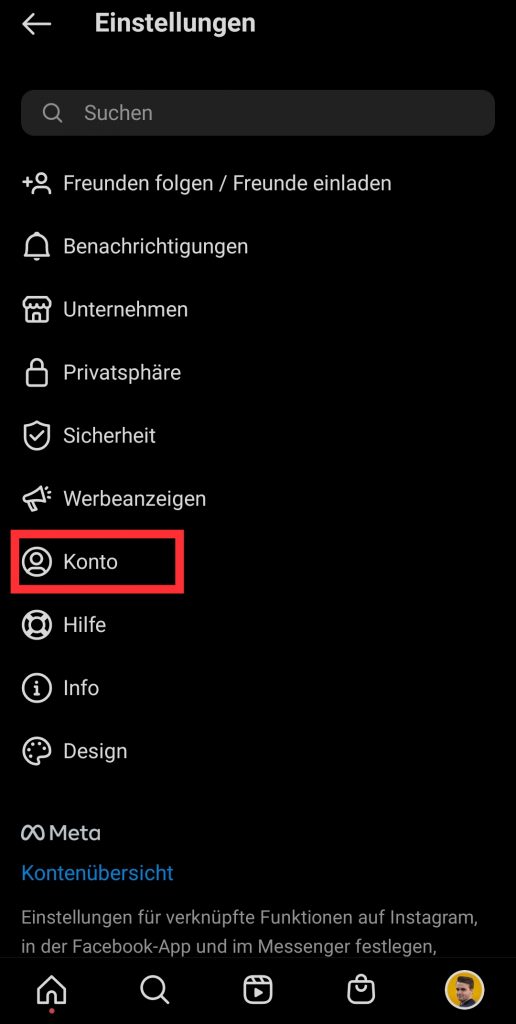Image resolution: width=516 pixels, height=1024 pixels.
Task: Open the Kontenübersicht link
Action: pyautogui.click(x=97, y=873)
